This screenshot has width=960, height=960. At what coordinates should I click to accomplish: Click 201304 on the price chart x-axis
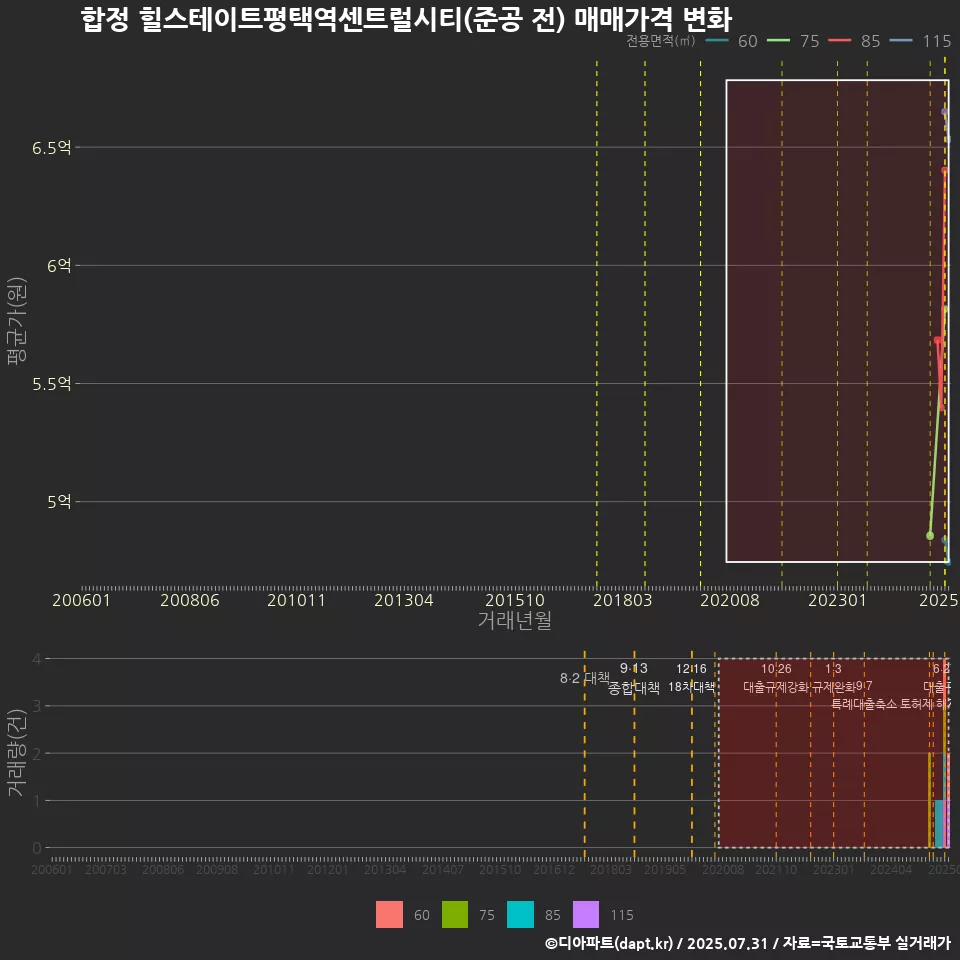point(403,600)
